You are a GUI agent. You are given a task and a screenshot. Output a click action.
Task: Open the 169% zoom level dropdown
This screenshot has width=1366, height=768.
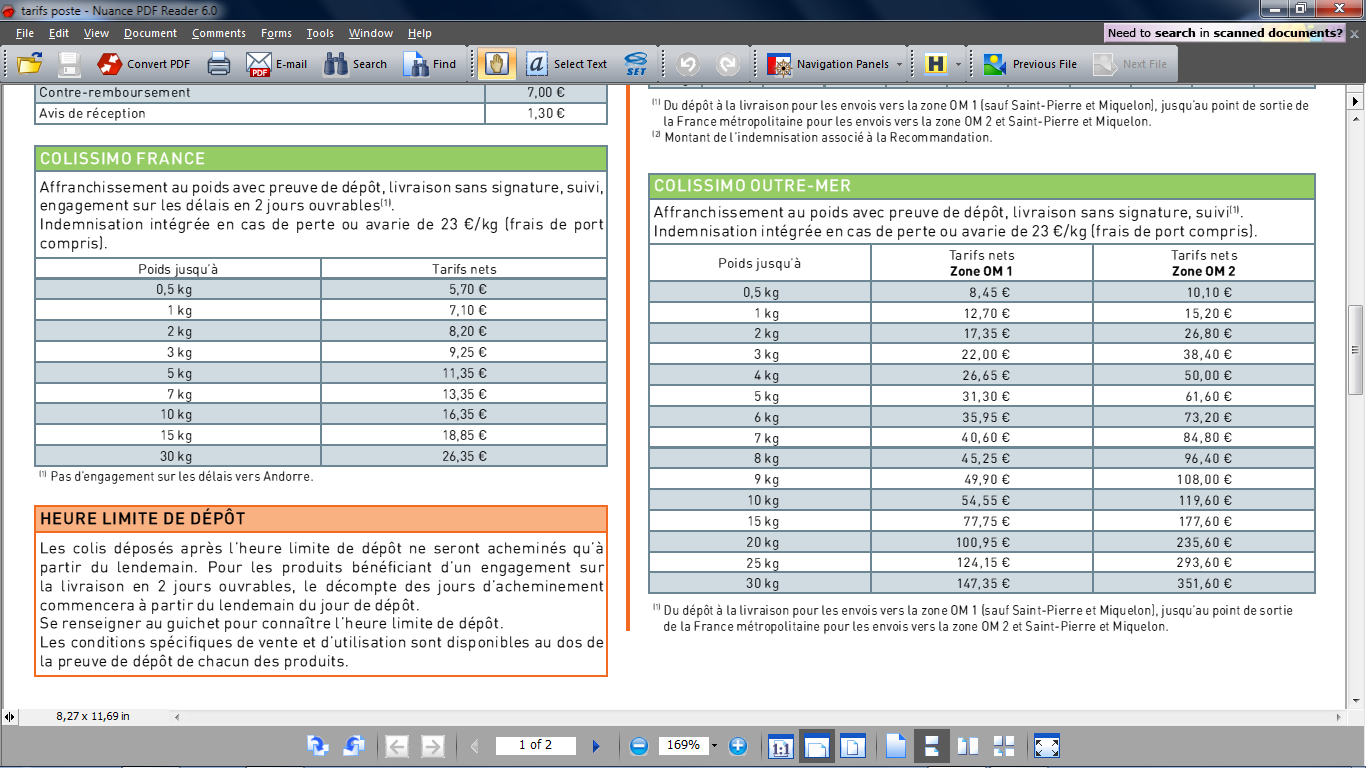pyautogui.click(x=714, y=746)
